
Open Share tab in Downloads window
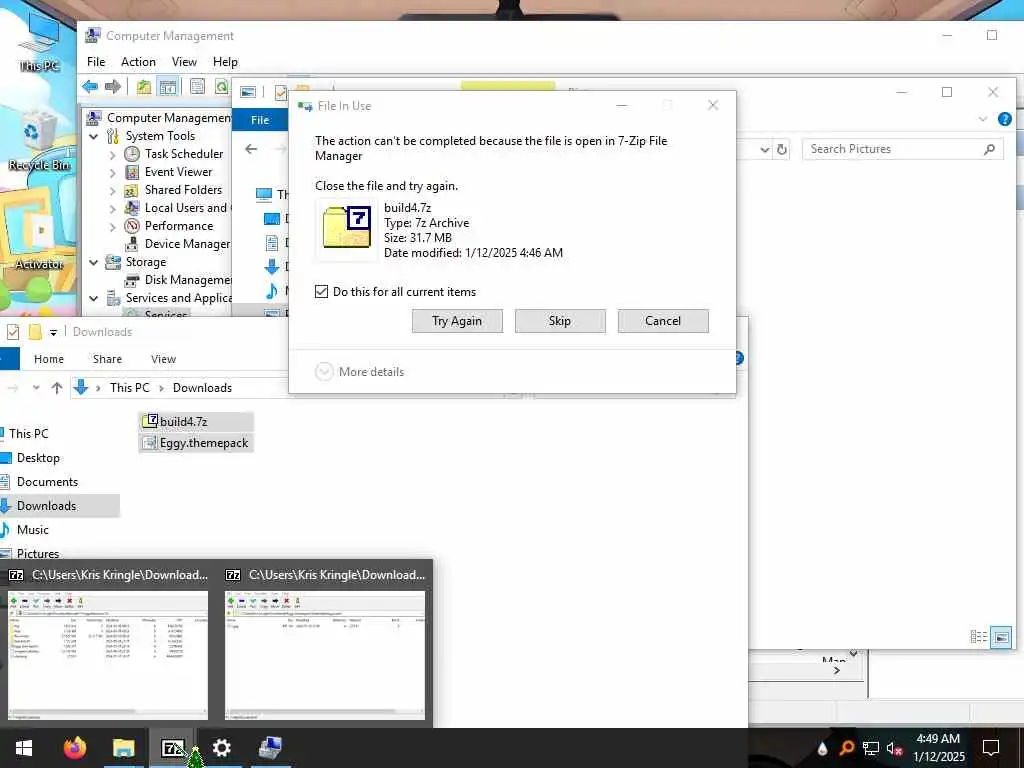point(107,359)
